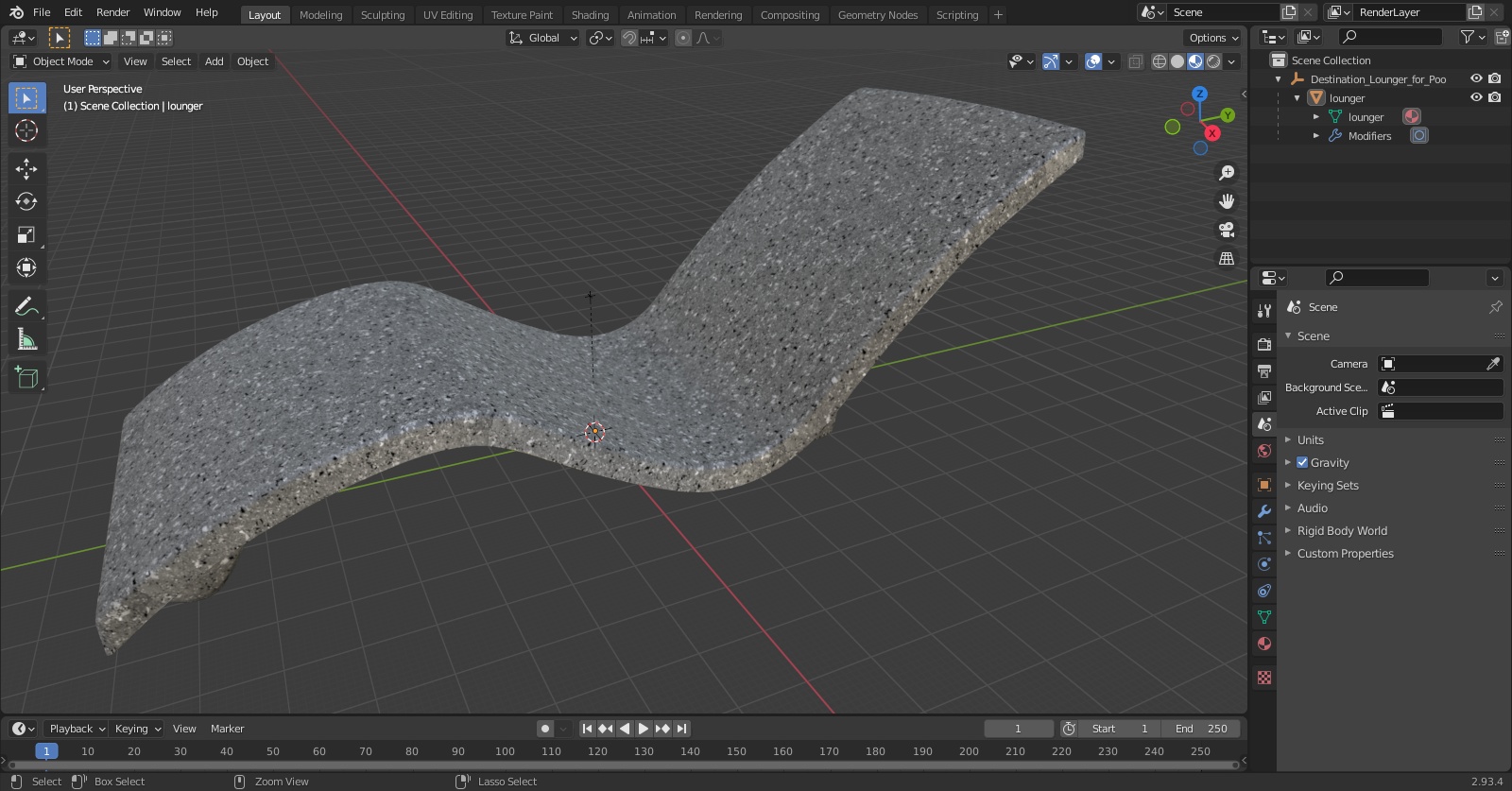This screenshot has height=791, width=1512.
Task: Click the red X axis gizmo
Action: (1211, 133)
